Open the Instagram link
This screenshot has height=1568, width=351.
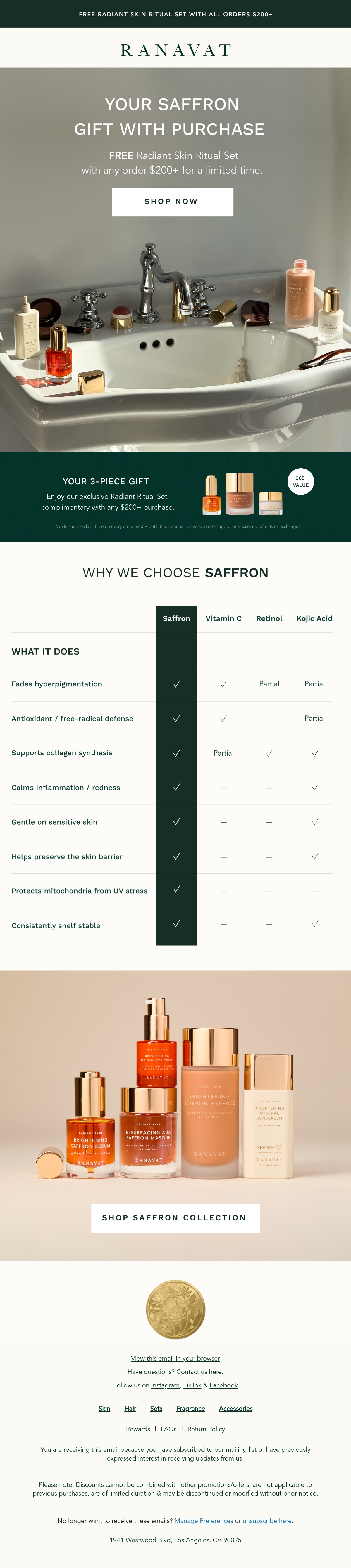[165, 1385]
